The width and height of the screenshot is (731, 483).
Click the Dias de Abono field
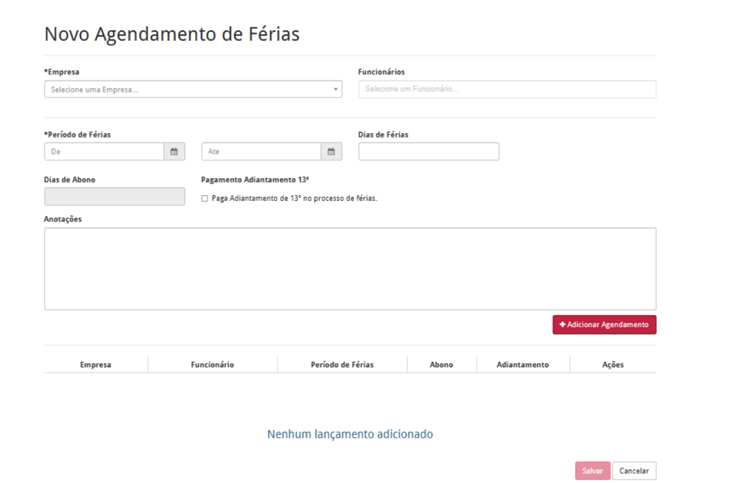pyautogui.click(x=114, y=197)
